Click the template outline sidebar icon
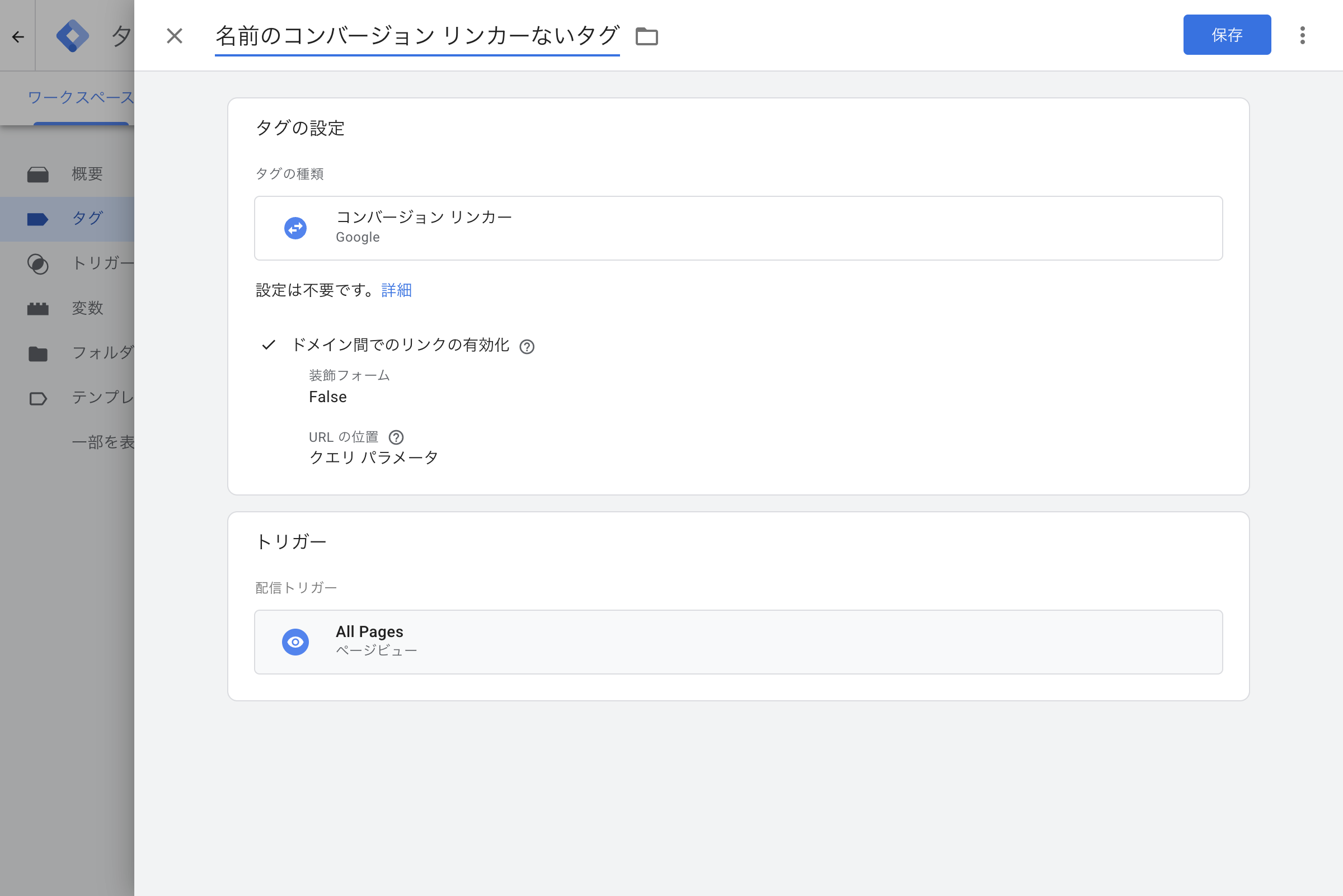The height and width of the screenshot is (896, 1343). click(x=37, y=398)
